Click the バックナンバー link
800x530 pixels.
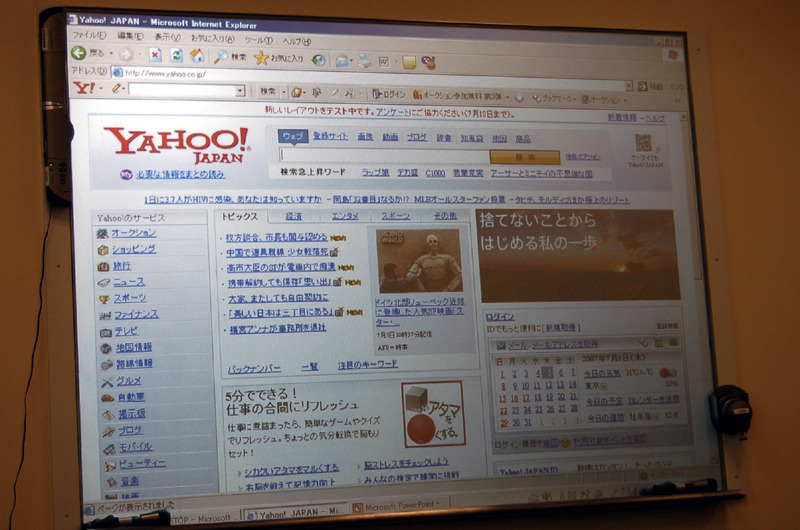(x=254, y=368)
